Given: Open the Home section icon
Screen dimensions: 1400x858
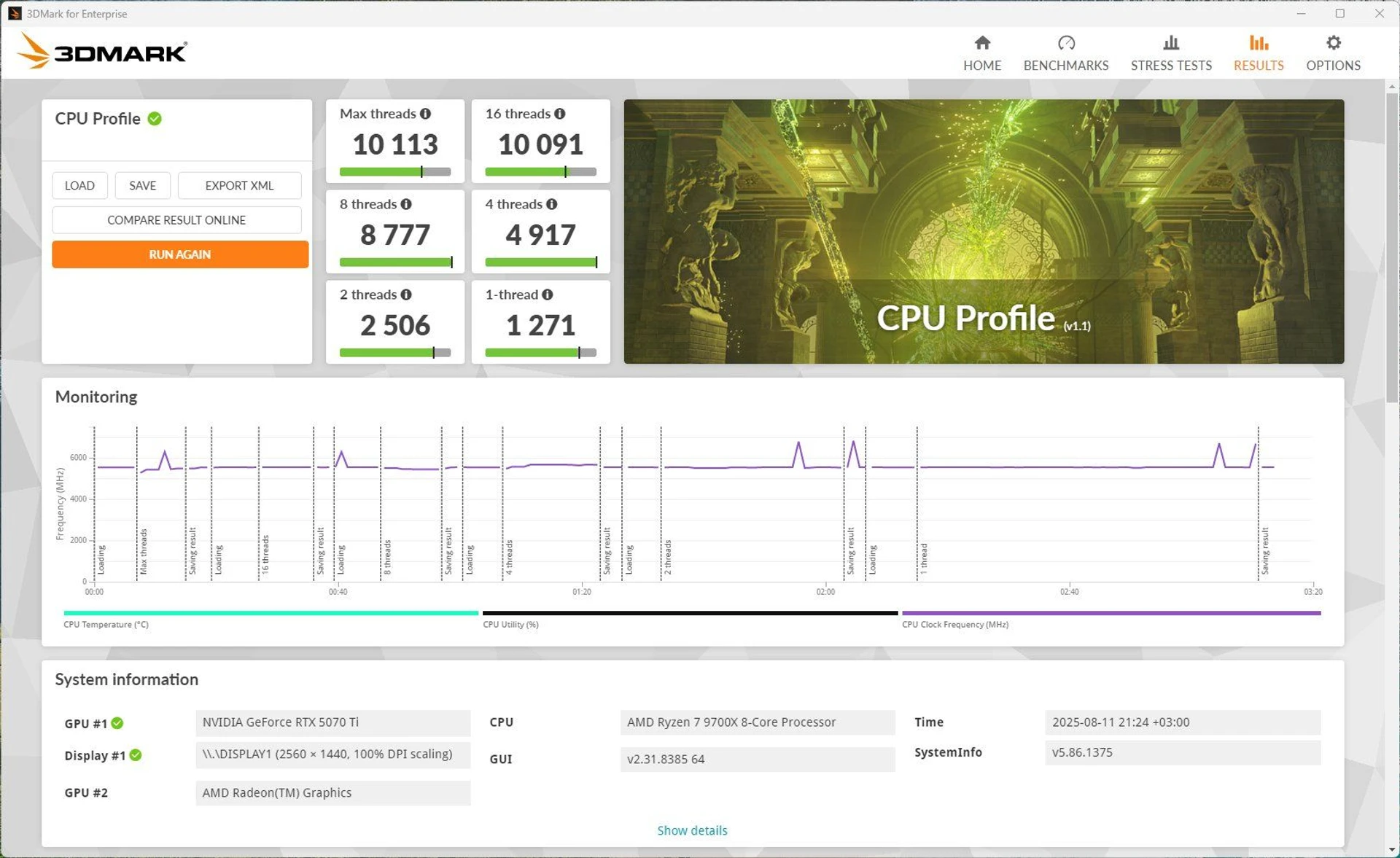Looking at the screenshot, I should 982,43.
